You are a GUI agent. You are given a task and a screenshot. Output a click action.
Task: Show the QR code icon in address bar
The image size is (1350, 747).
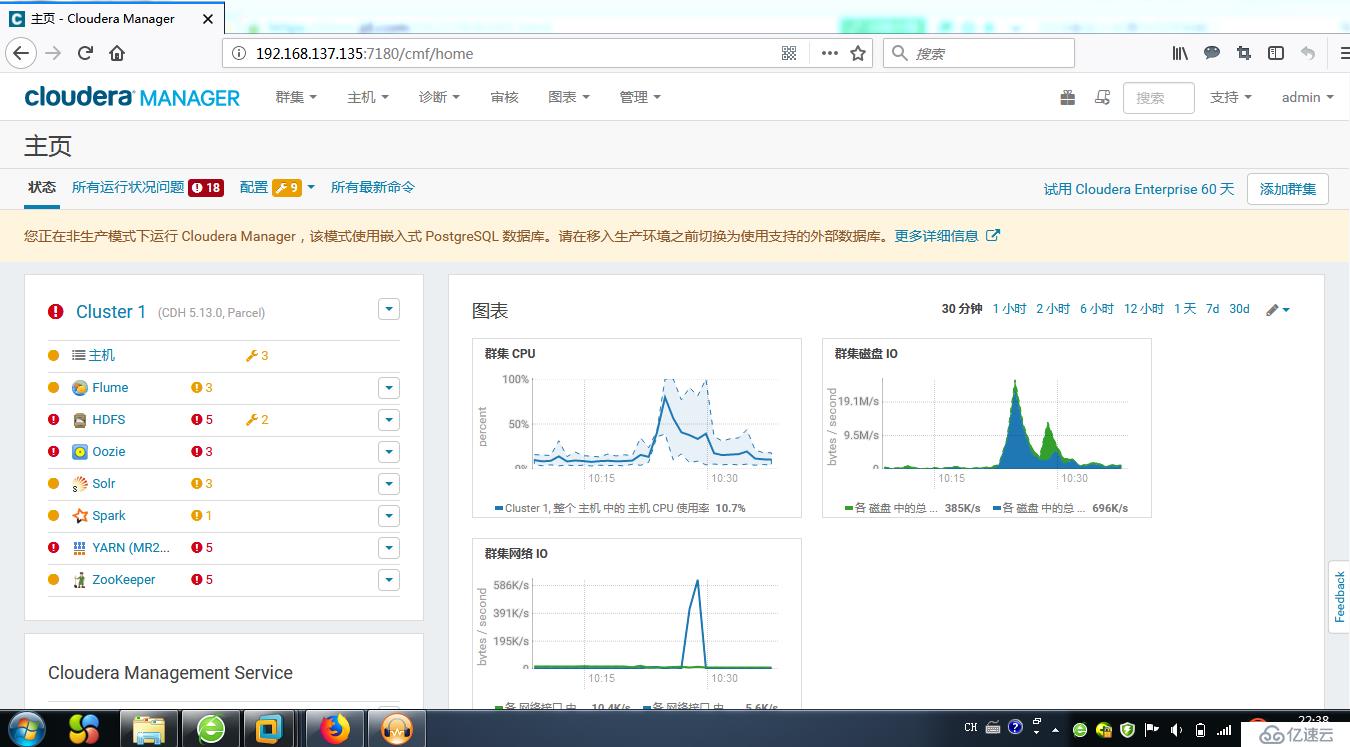(789, 53)
